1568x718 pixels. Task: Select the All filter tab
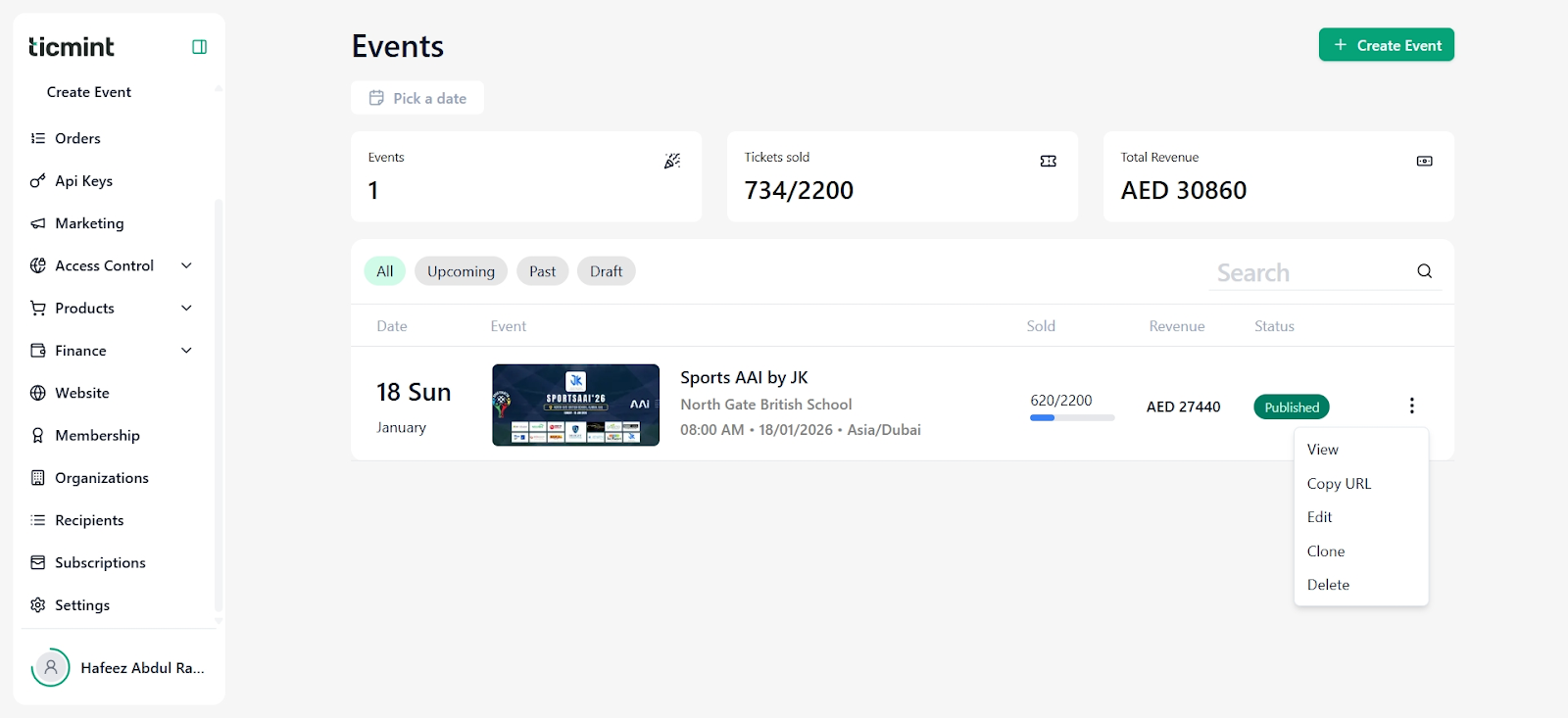click(385, 271)
